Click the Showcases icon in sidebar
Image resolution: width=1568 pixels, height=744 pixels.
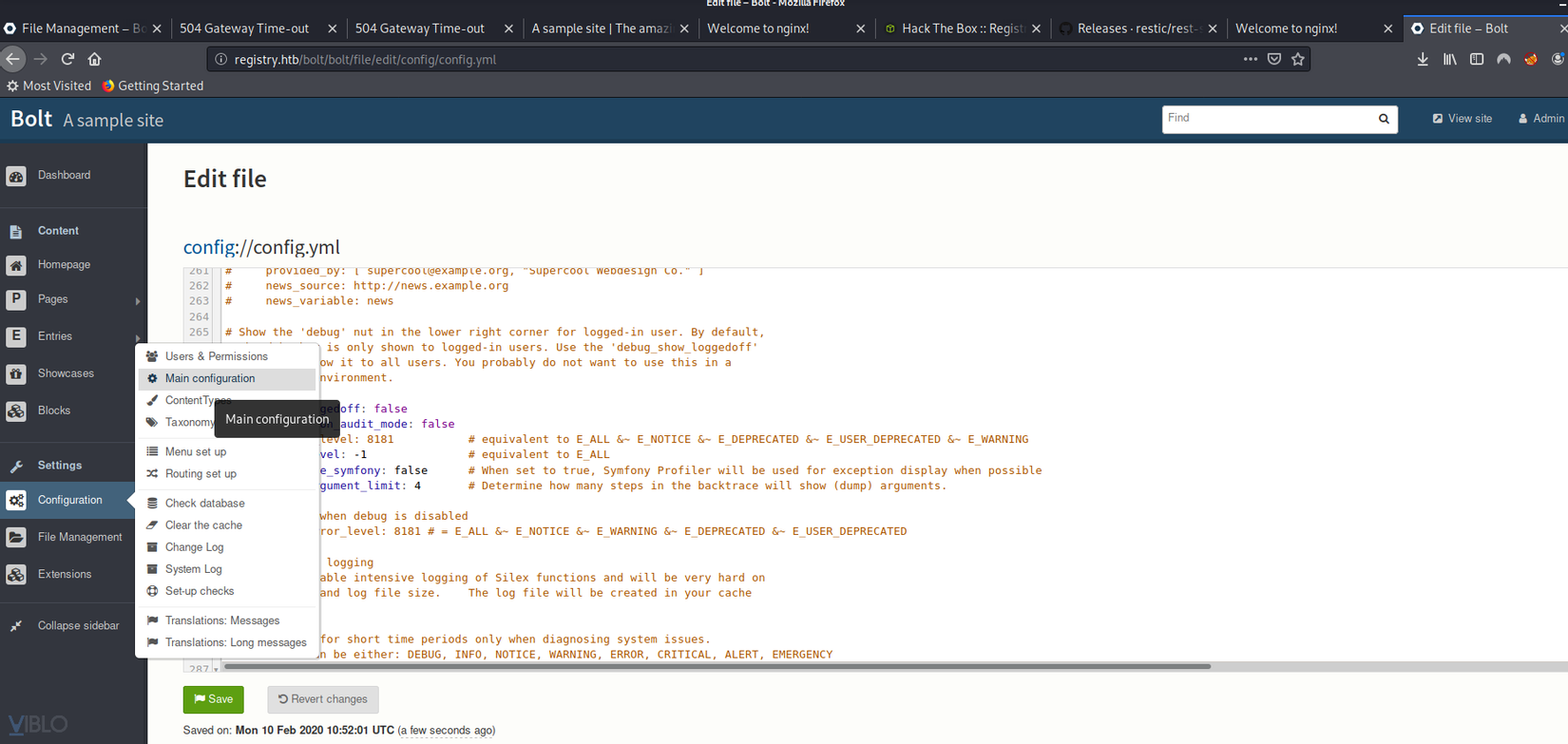[x=16, y=374]
